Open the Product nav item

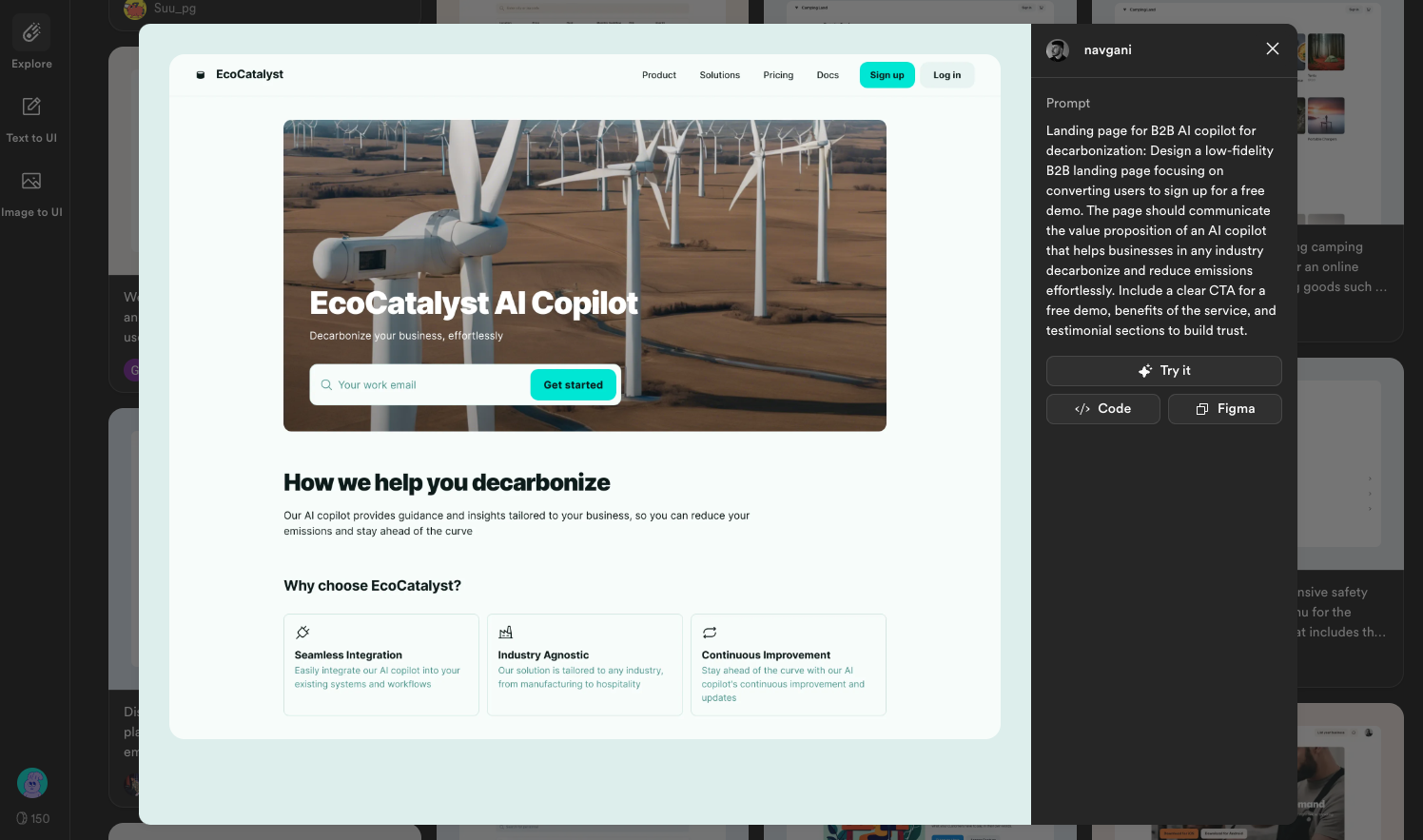(659, 75)
